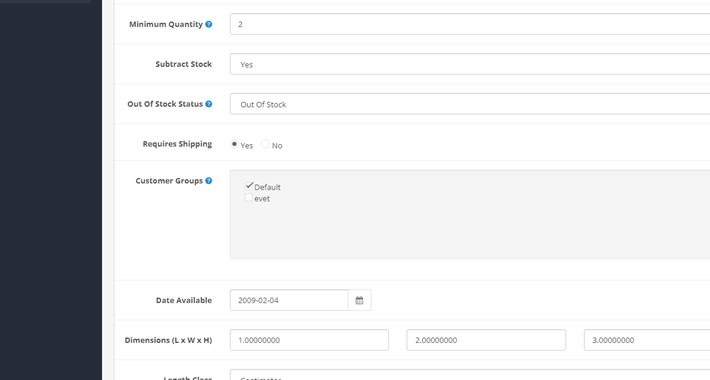Uncheck the Default customer group
This screenshot has width=710, height=380.
click(x=249, y=186)
